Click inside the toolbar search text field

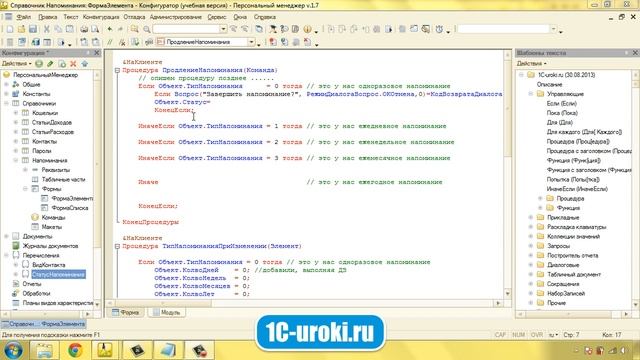point(187,29)
